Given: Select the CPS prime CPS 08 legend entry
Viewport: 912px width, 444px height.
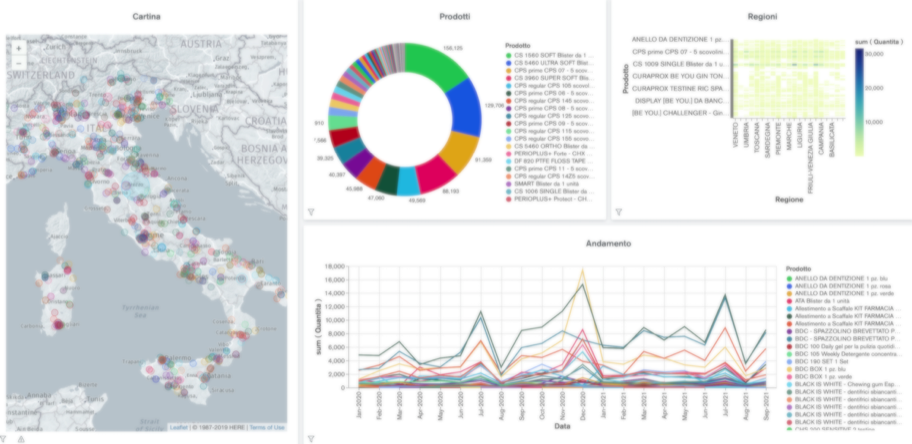Looking at the screenshot, I should tap(550, 108).
